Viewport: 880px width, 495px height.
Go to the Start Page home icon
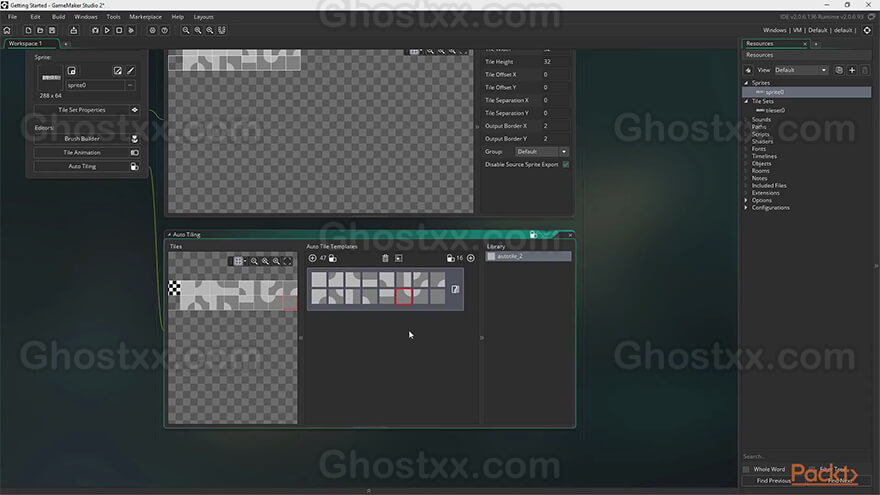(7, 30)
